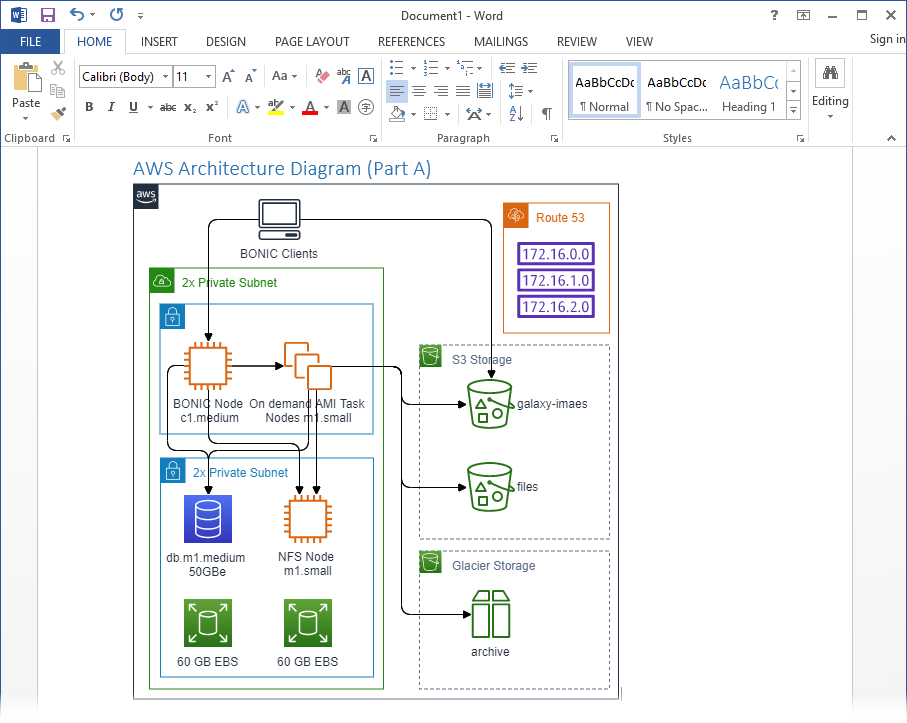
Task: Collapse the ribbon with the caret
Action: [891, 138]
